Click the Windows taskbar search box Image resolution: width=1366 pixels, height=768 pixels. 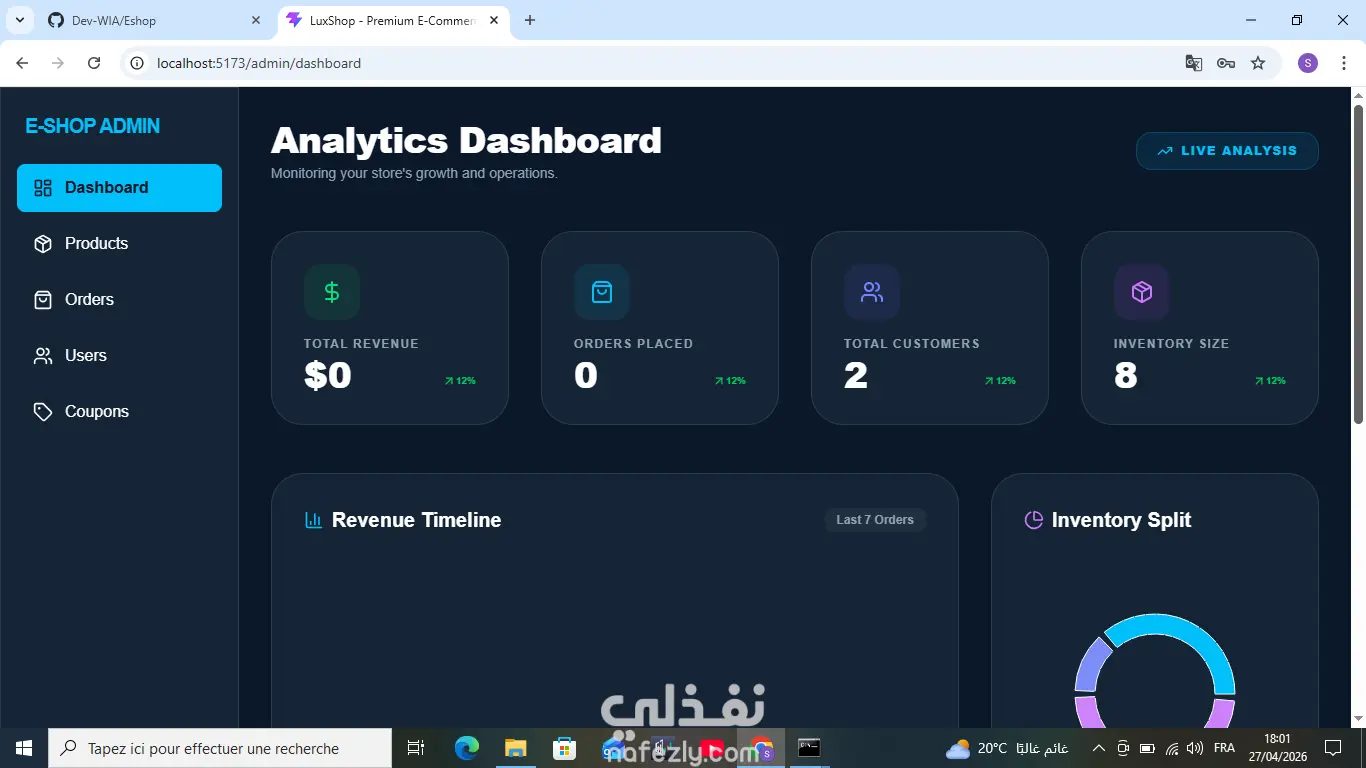(x=220, y=748)
